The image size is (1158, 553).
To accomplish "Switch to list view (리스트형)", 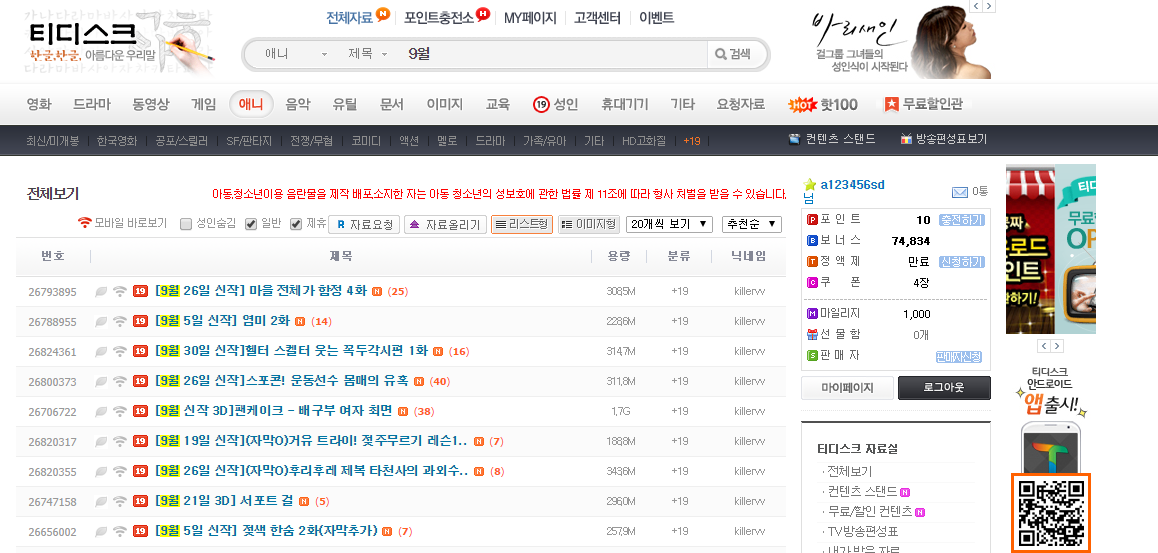I will (521, 224).
